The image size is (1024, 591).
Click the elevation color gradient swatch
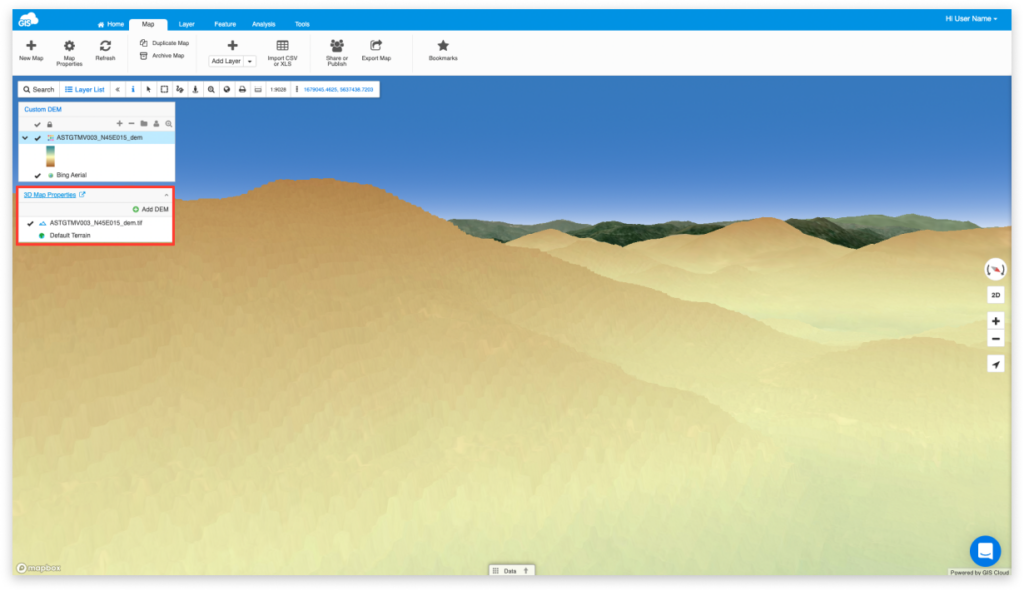(x=50, y=155)
